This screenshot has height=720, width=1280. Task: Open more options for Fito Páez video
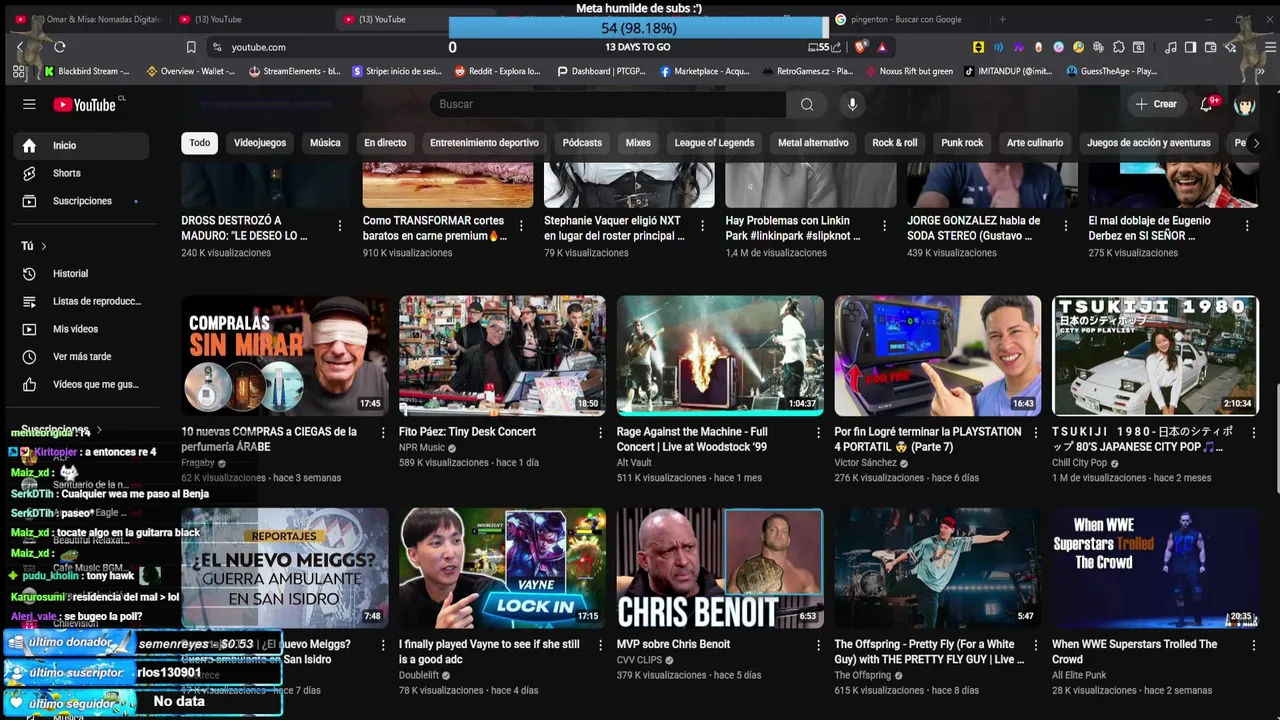click(x=600, y=433)
